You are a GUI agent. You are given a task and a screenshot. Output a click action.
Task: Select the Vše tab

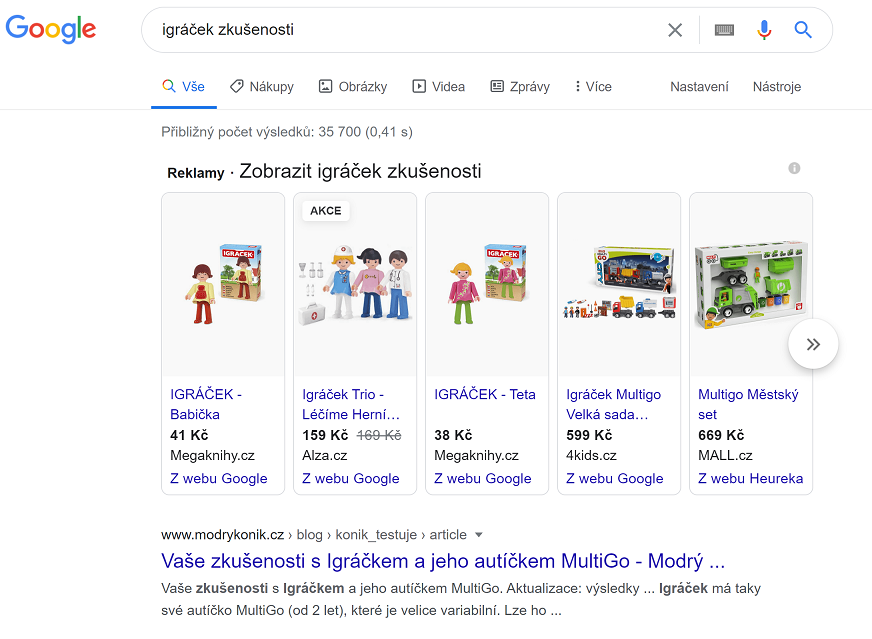[184, 87]
